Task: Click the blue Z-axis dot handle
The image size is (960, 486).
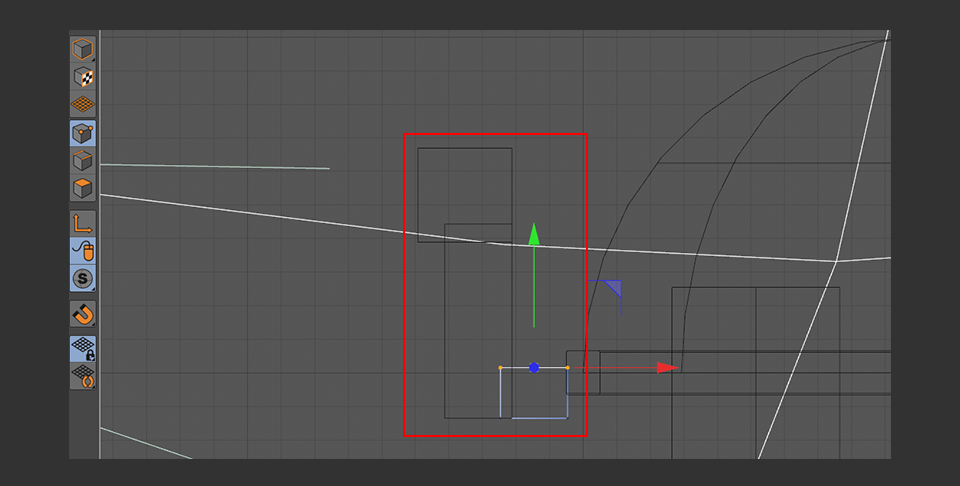Action: point(534,368)
